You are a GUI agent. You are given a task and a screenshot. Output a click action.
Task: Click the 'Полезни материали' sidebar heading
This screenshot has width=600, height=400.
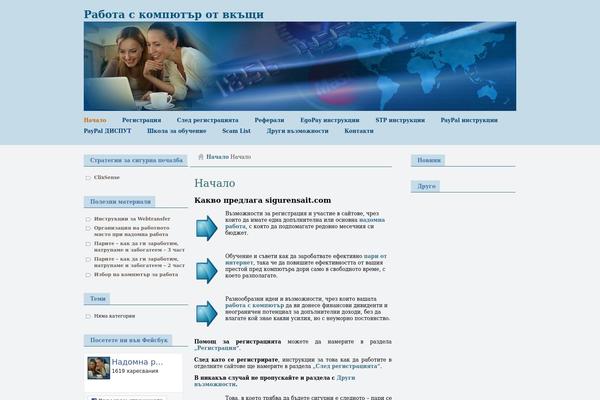tap(120, 202)
